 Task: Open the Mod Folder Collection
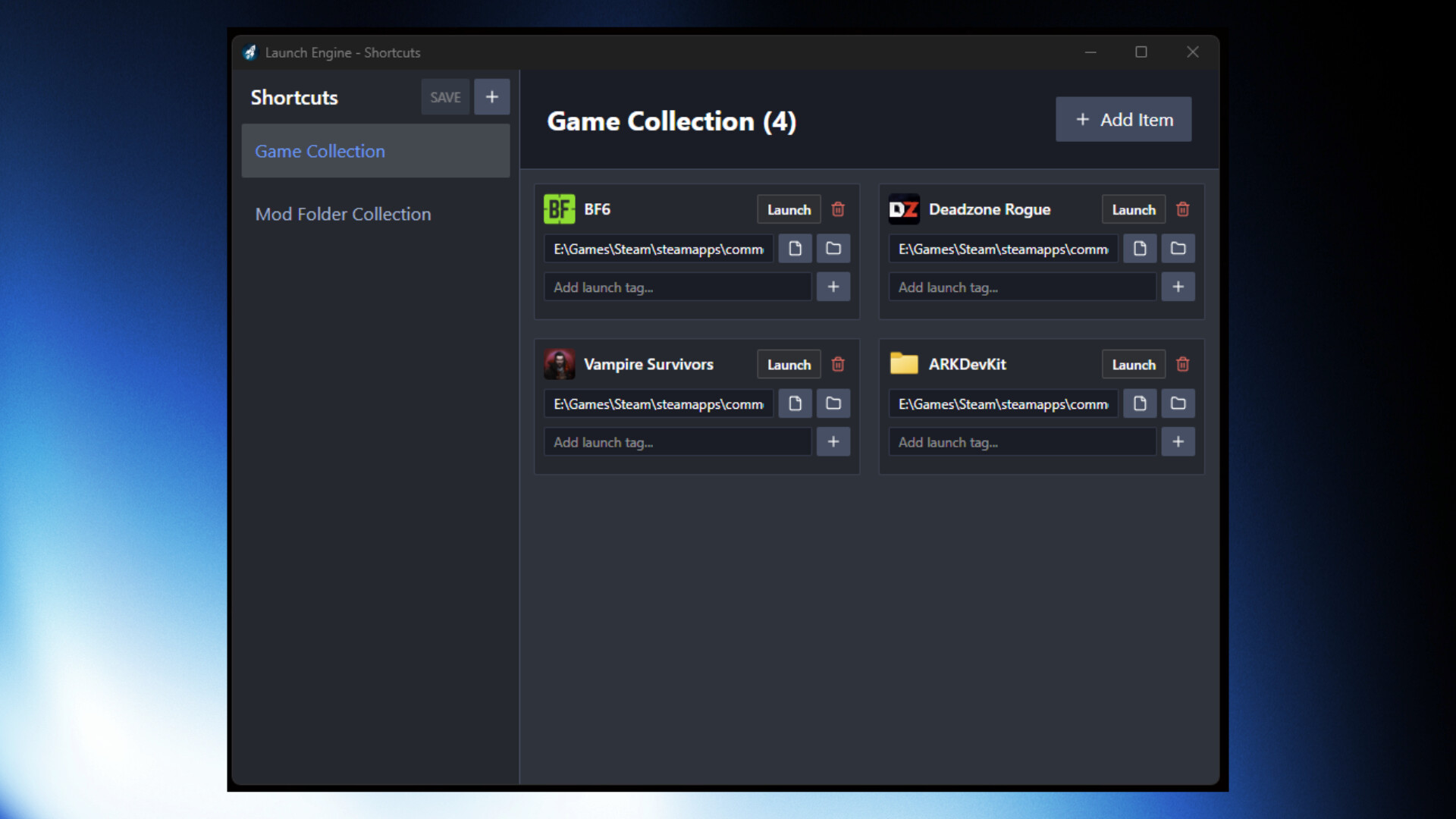[375, 214]
